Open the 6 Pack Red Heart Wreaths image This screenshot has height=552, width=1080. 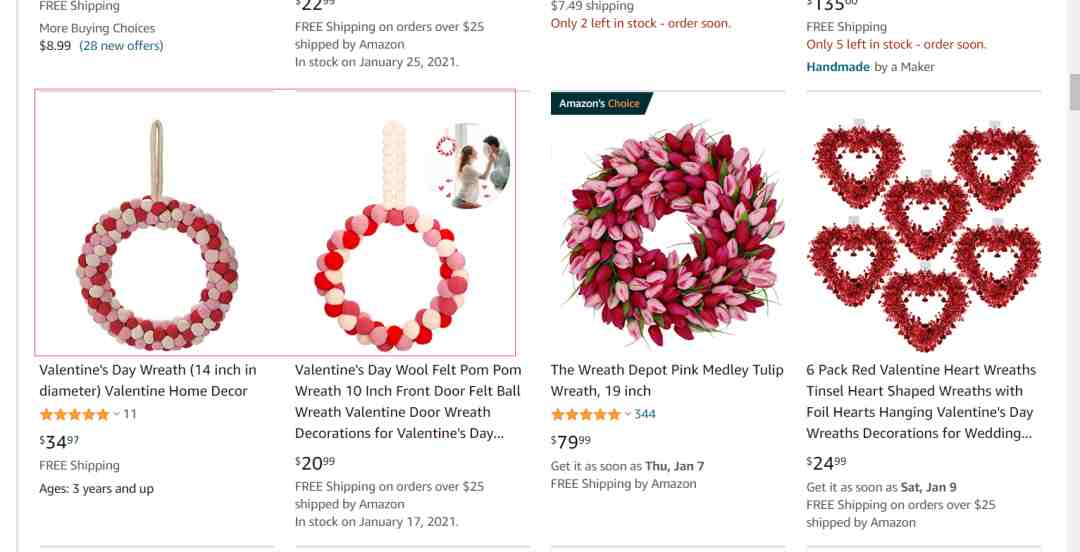point(924,235)
